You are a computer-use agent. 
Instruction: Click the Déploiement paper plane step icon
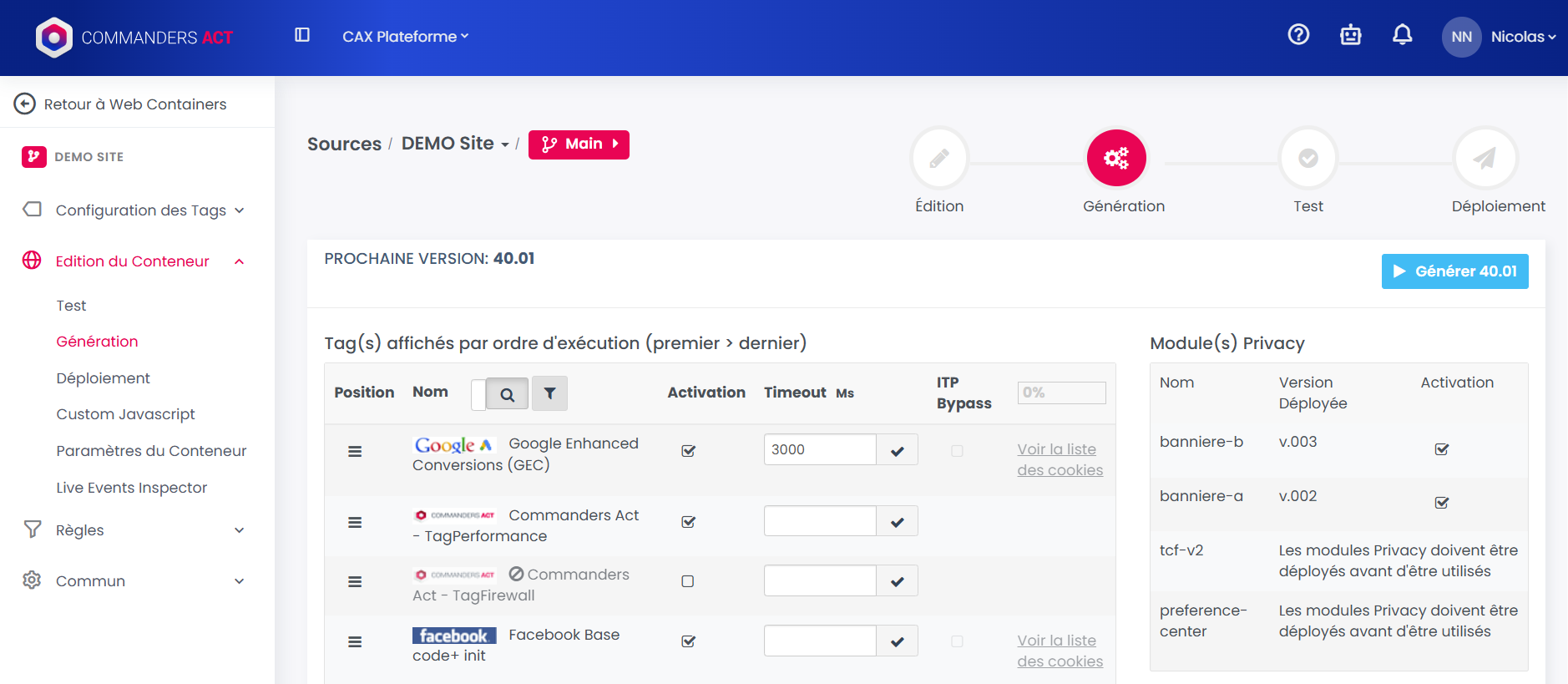(1484, 158)
